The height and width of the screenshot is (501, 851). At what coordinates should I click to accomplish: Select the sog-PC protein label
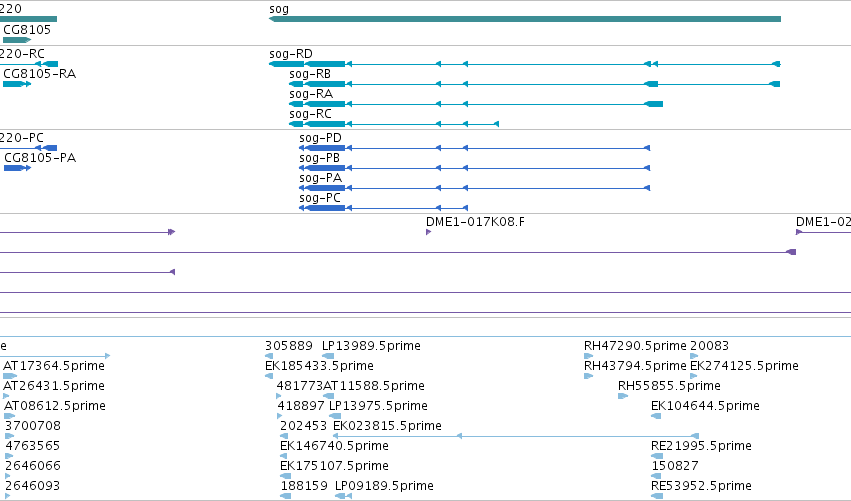pos(320,198)
